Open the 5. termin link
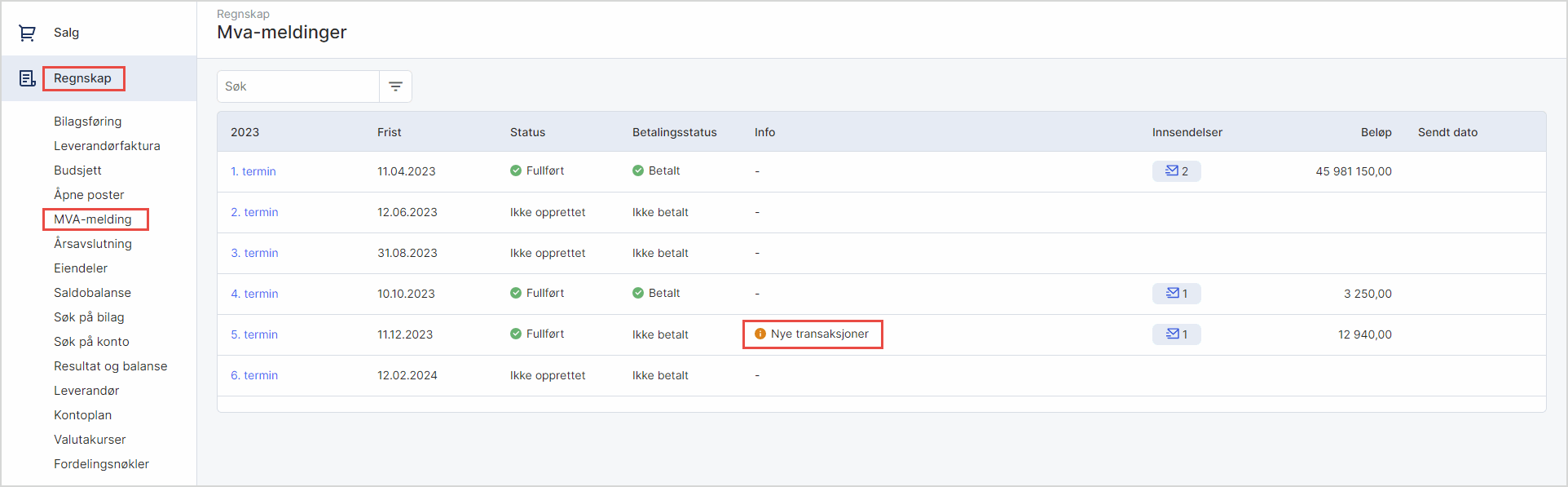The height and width of the screenshot is (487, 1568). coord(254,334)
